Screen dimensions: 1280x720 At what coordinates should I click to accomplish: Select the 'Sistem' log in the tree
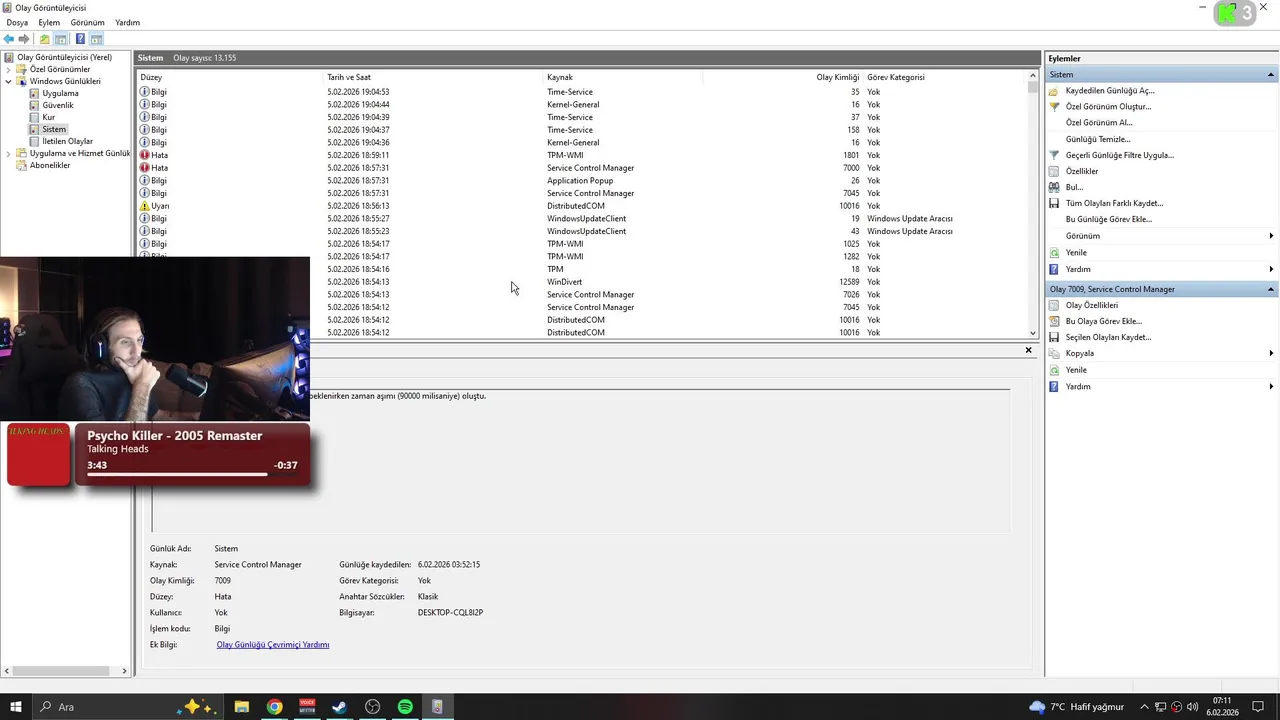[54, 130]
